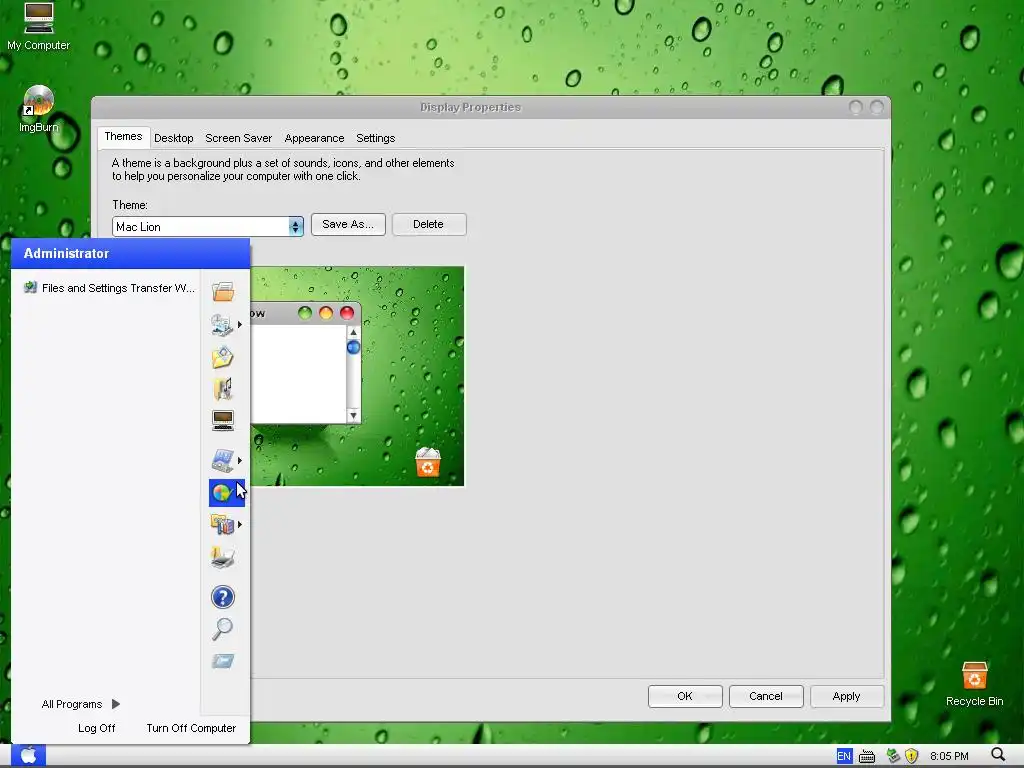Select the Recycle Bin desktop icon
The height and width of the screenshot is (768, 1024).
974,684
